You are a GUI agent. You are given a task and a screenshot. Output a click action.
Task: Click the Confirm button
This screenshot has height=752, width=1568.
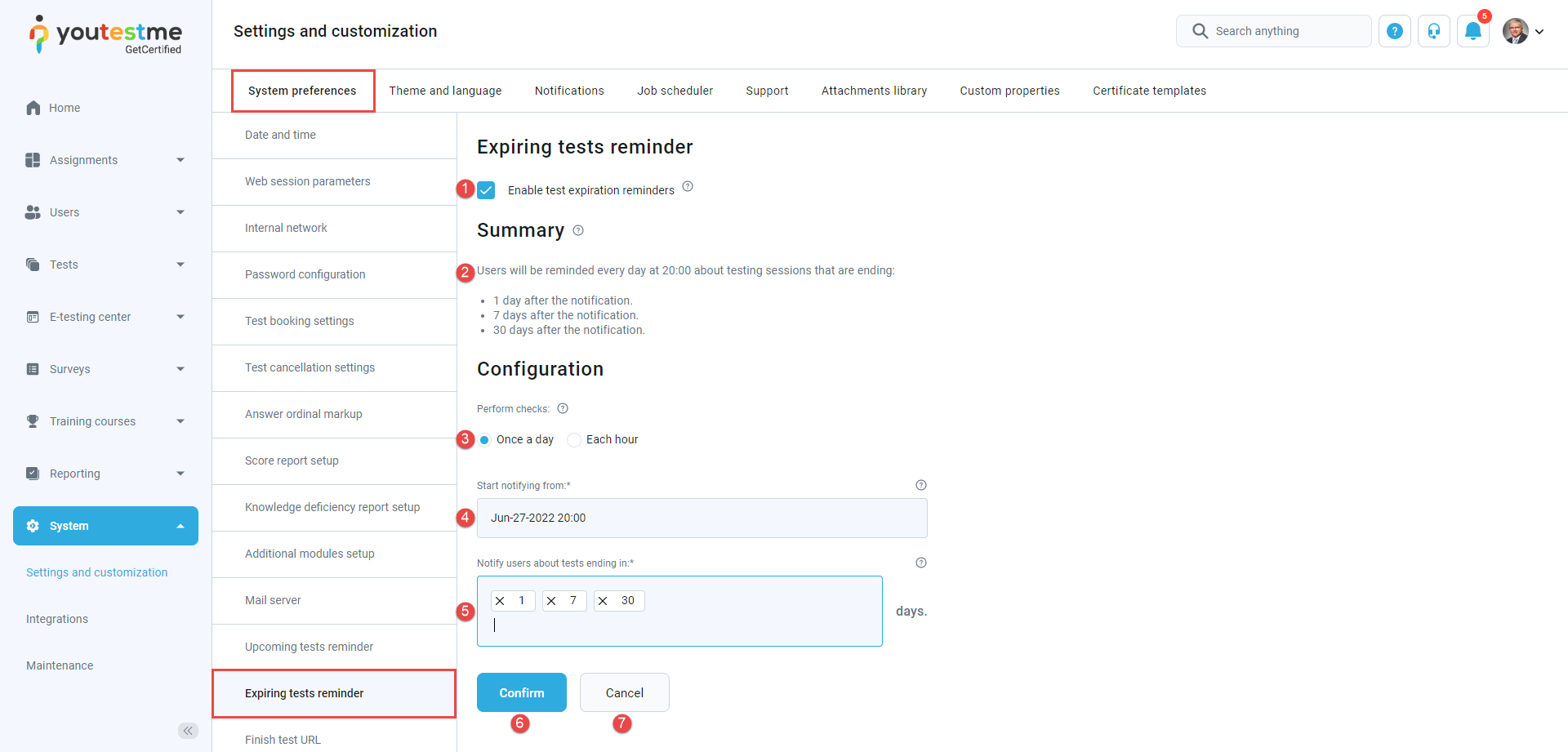521,692
